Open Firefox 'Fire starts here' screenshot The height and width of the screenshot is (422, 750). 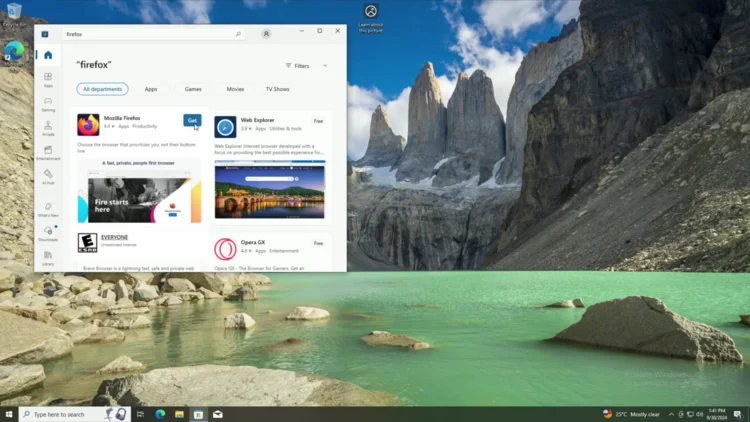[x=139, y=190]
